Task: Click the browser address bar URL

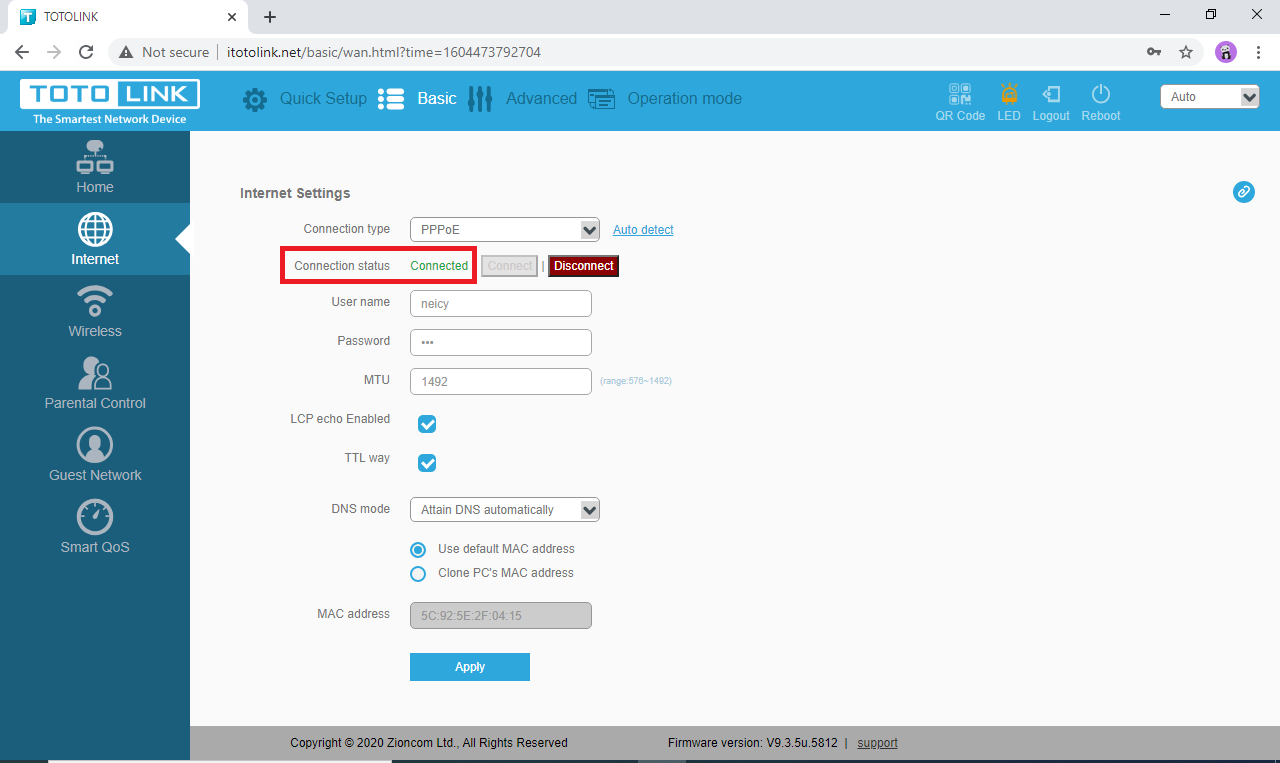Action: (x=384, y=52)
